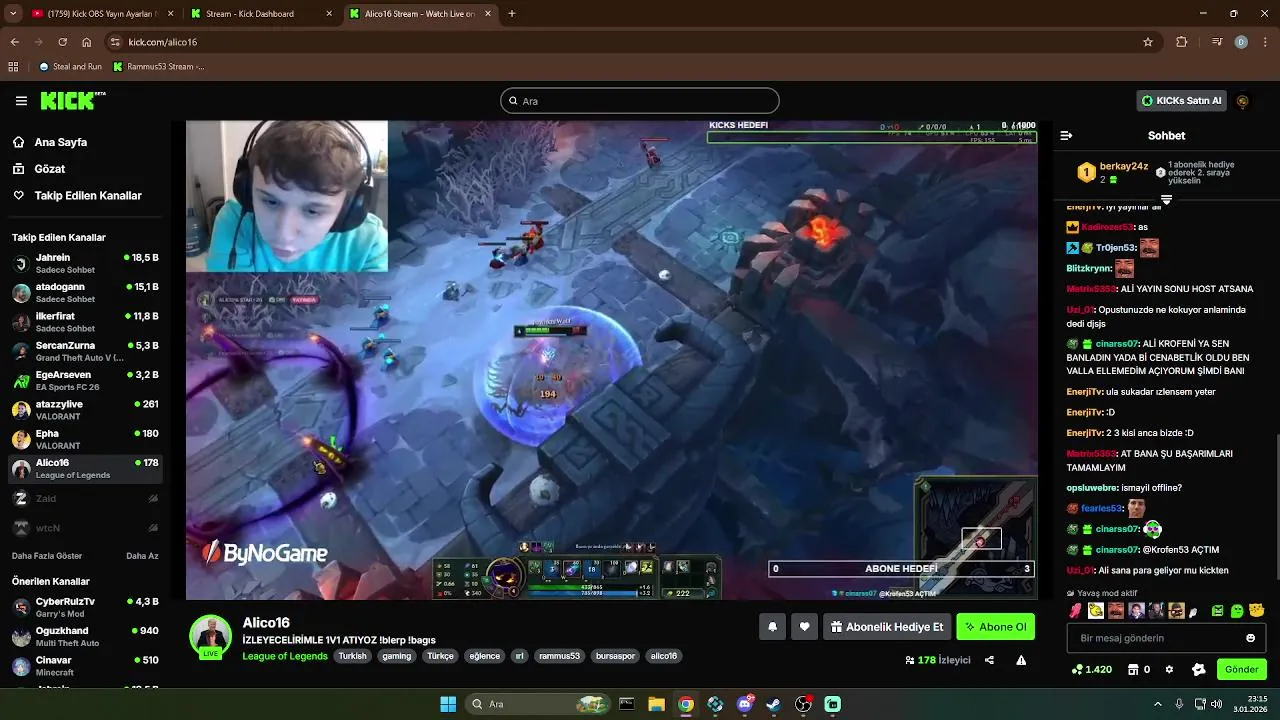Reload the kick.com page

[x=62, y=42]
